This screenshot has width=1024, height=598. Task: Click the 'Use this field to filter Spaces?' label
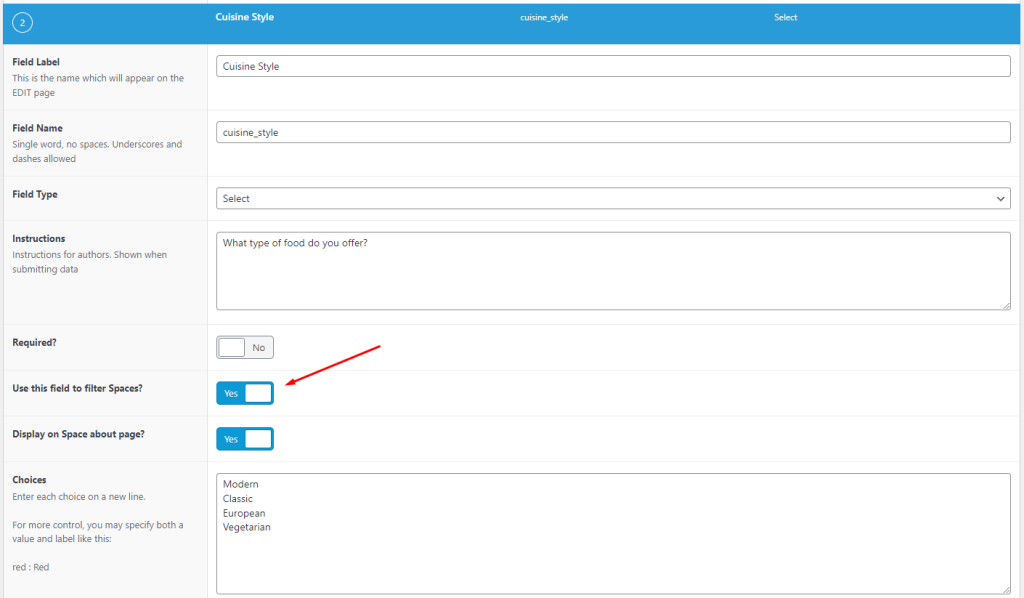[x=77, y=388]
